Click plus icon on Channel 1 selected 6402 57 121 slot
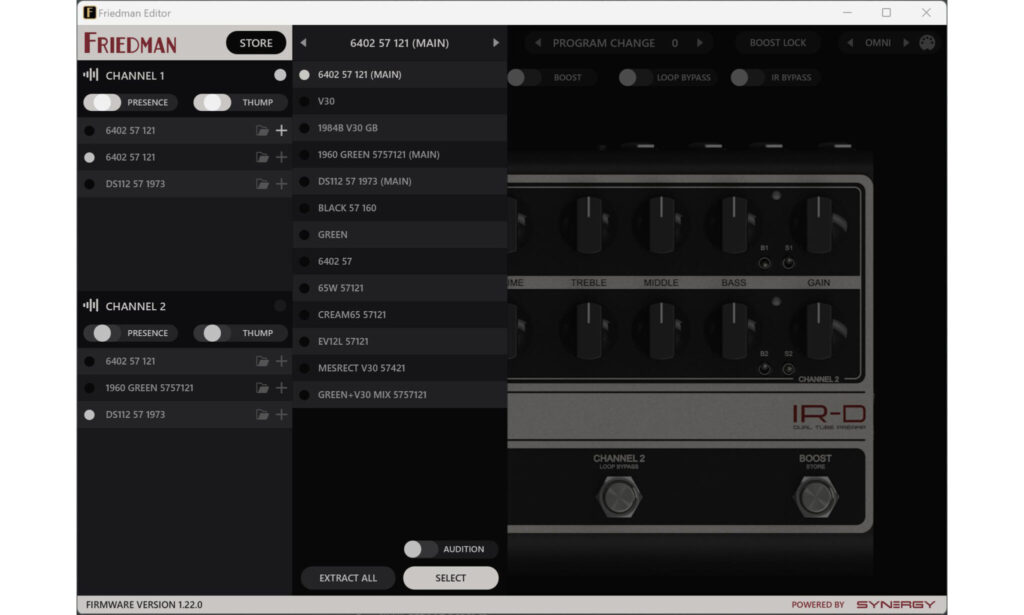The image size is (1024, 615). point(281,157)
